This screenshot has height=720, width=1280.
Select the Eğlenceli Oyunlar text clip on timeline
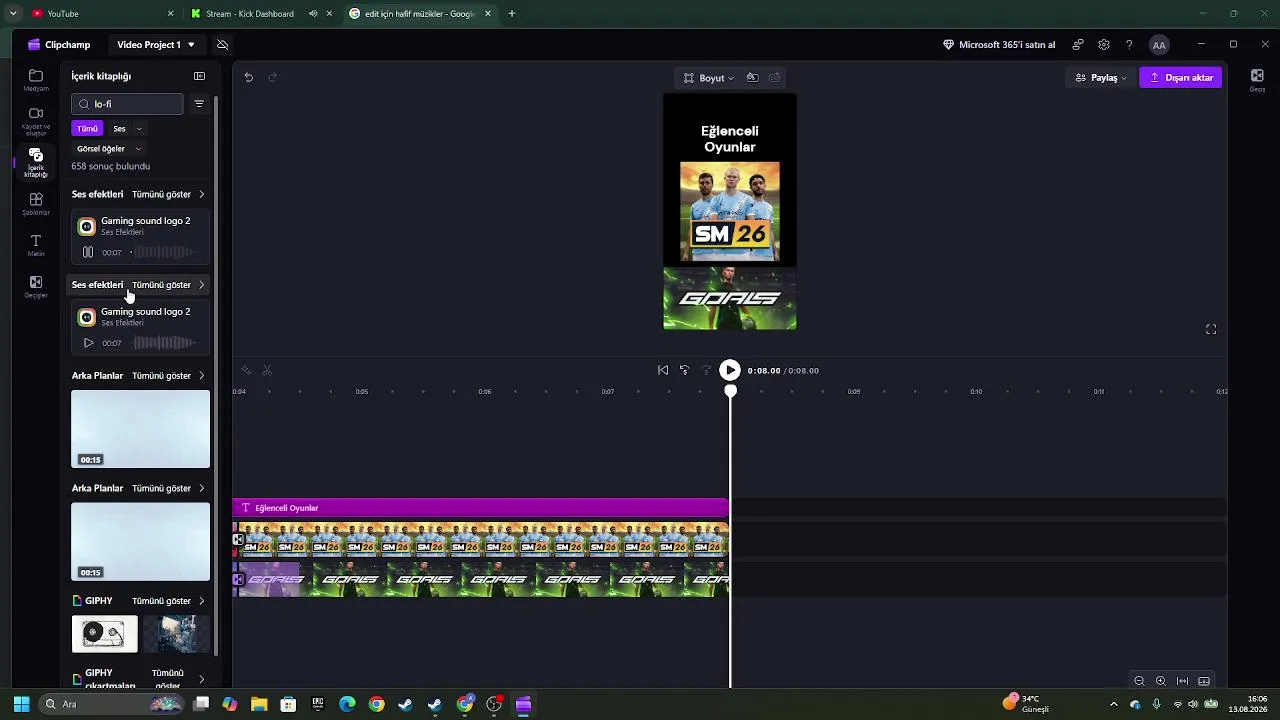pos(481,508)
